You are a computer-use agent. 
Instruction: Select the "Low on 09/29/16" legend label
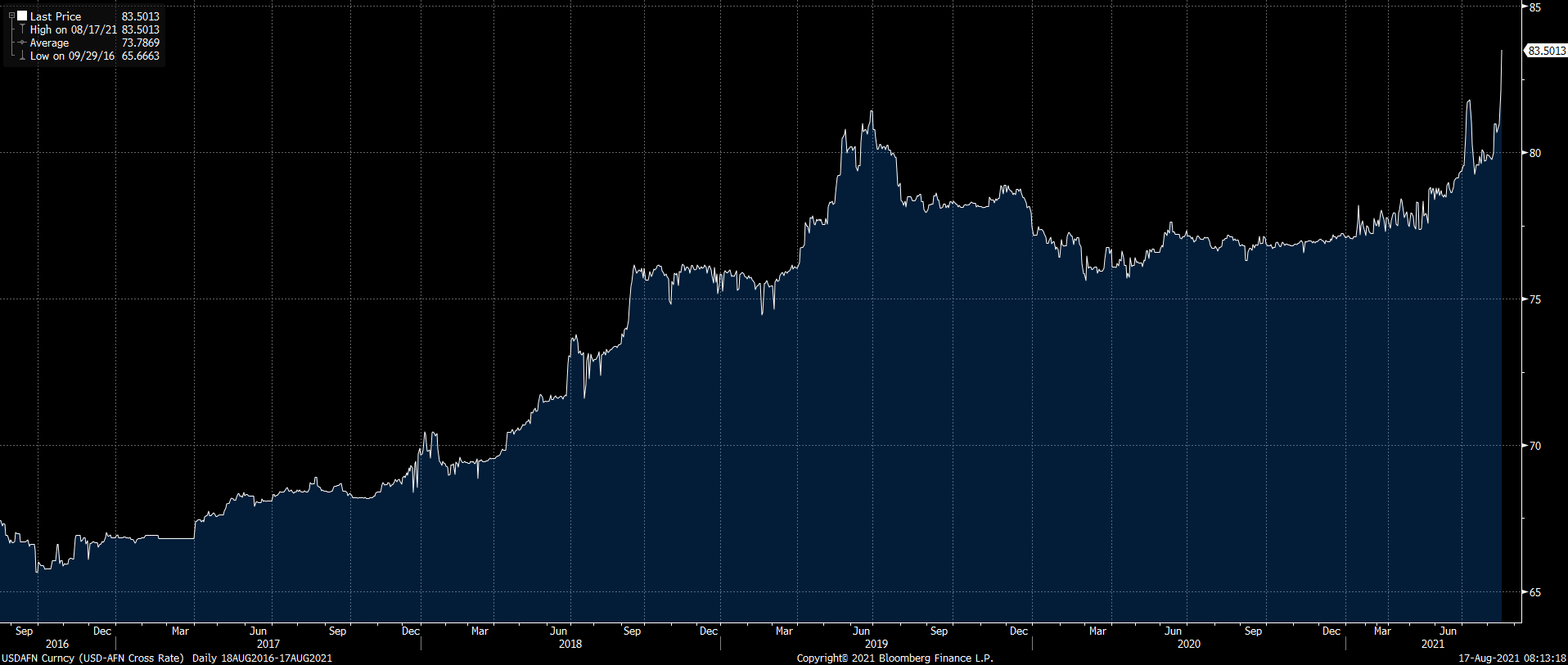point(72,56)
